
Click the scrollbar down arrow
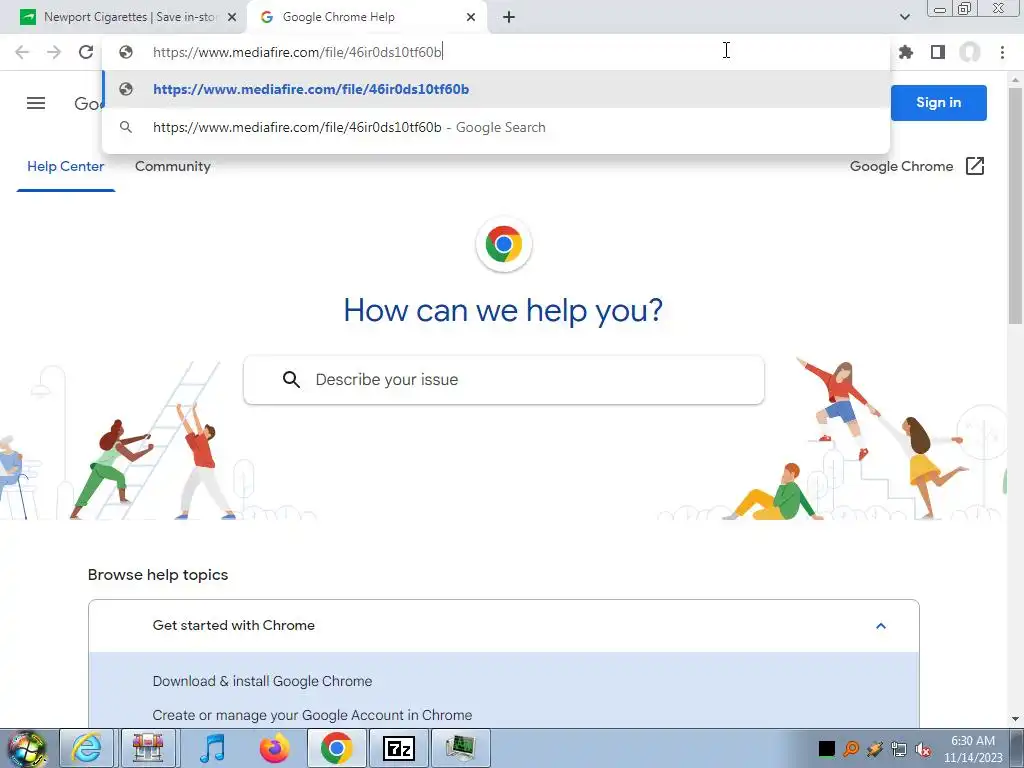tap(1015, 719)
